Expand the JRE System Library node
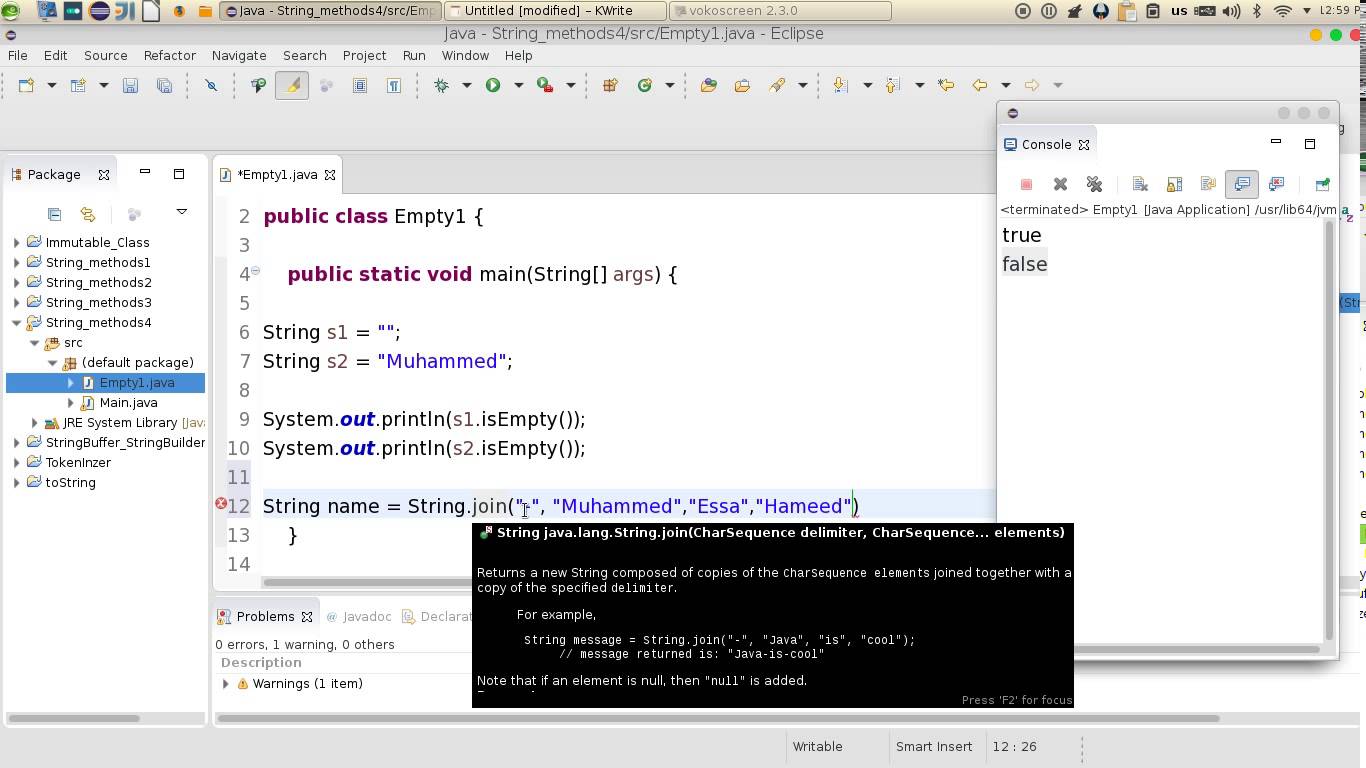 [34, 422]
